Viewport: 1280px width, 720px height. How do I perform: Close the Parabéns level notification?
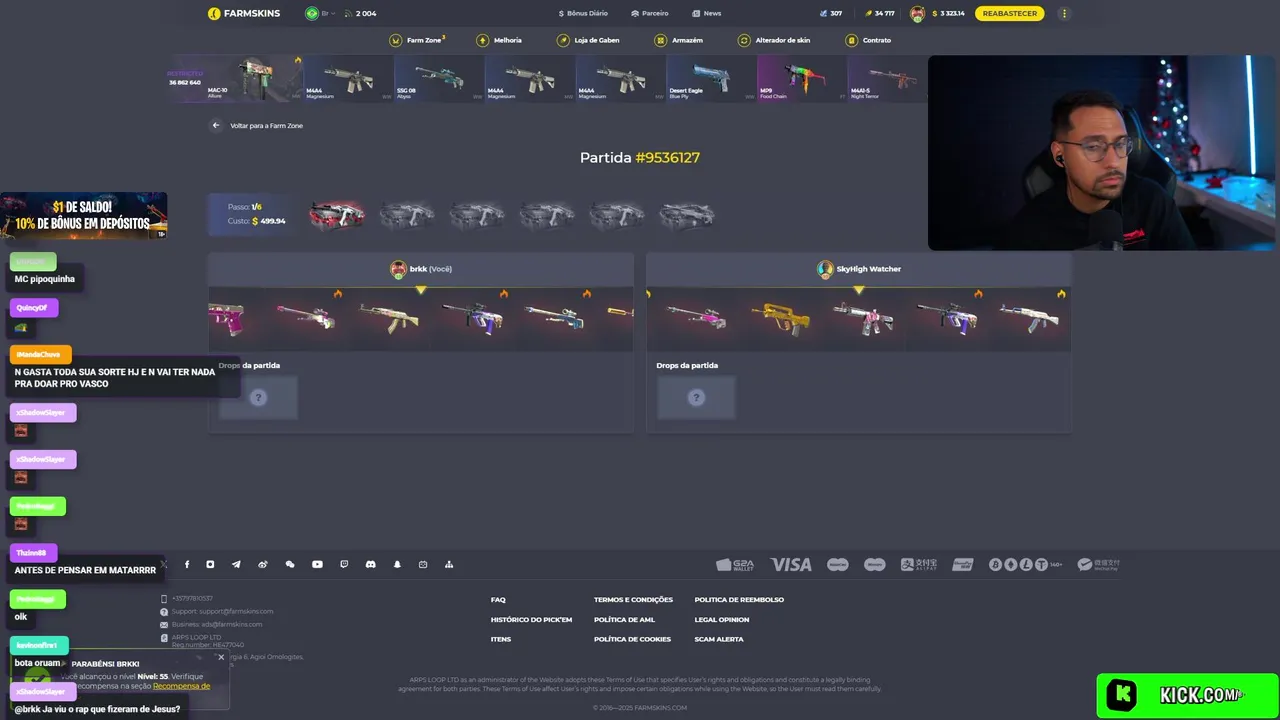click(x=221, y=657)
